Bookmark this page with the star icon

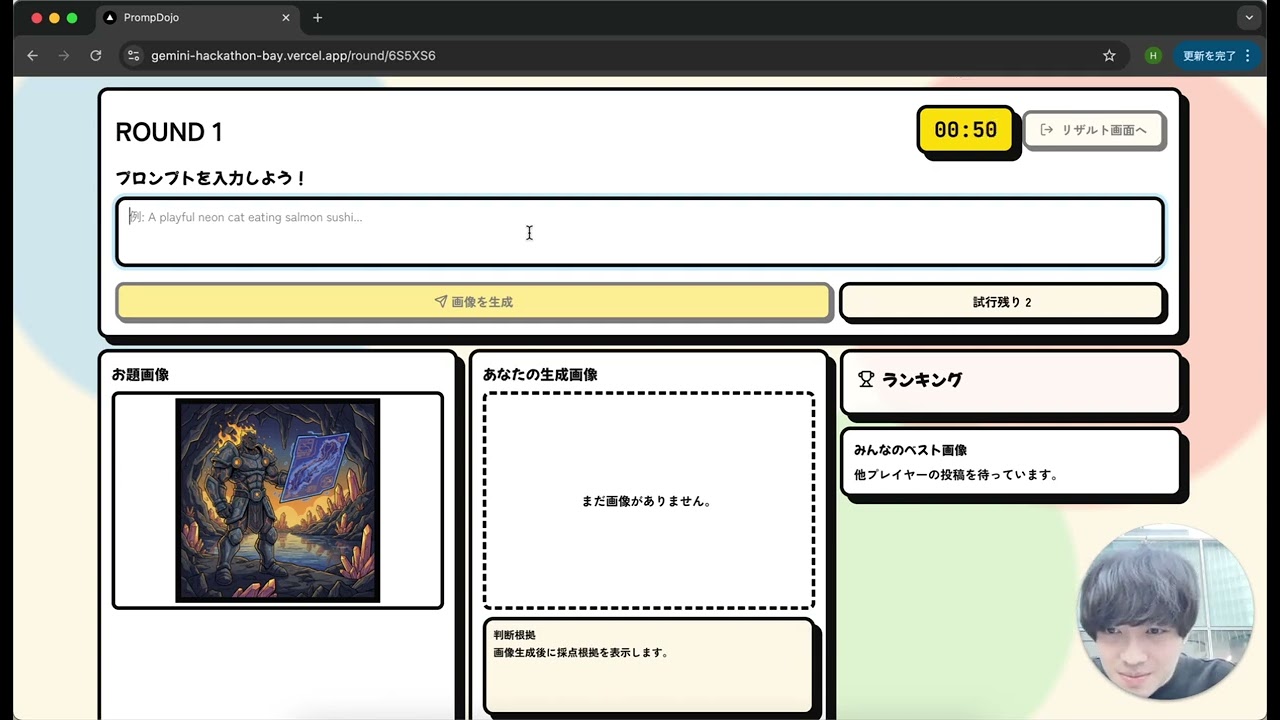(x=1109, y=56)
